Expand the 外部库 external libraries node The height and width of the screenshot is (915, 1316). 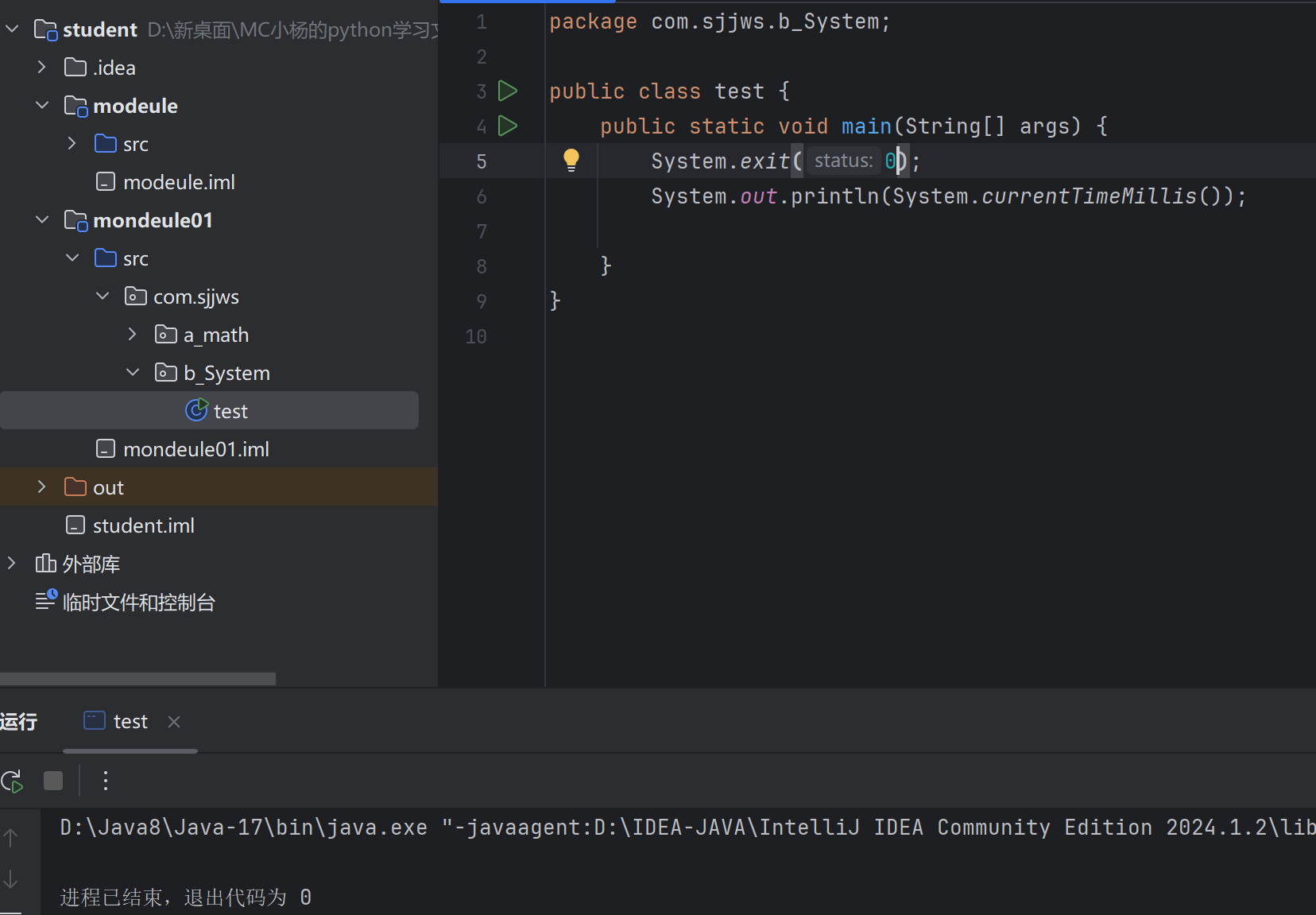tap(12, 564)
